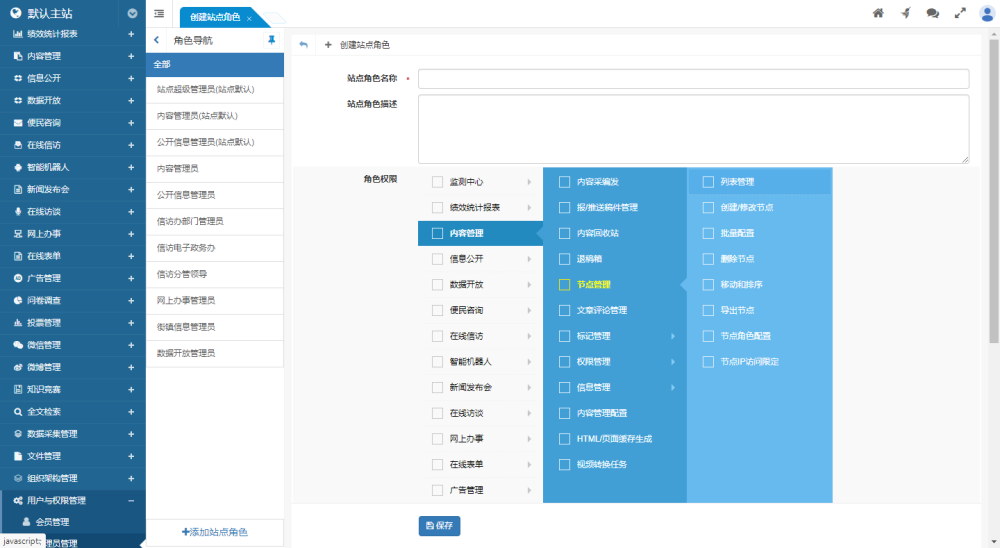Image resolution: width=1000 pixels, height=548 pixels.
Task: Enable the 列表管理 checkbox
Action: [708, 182]
